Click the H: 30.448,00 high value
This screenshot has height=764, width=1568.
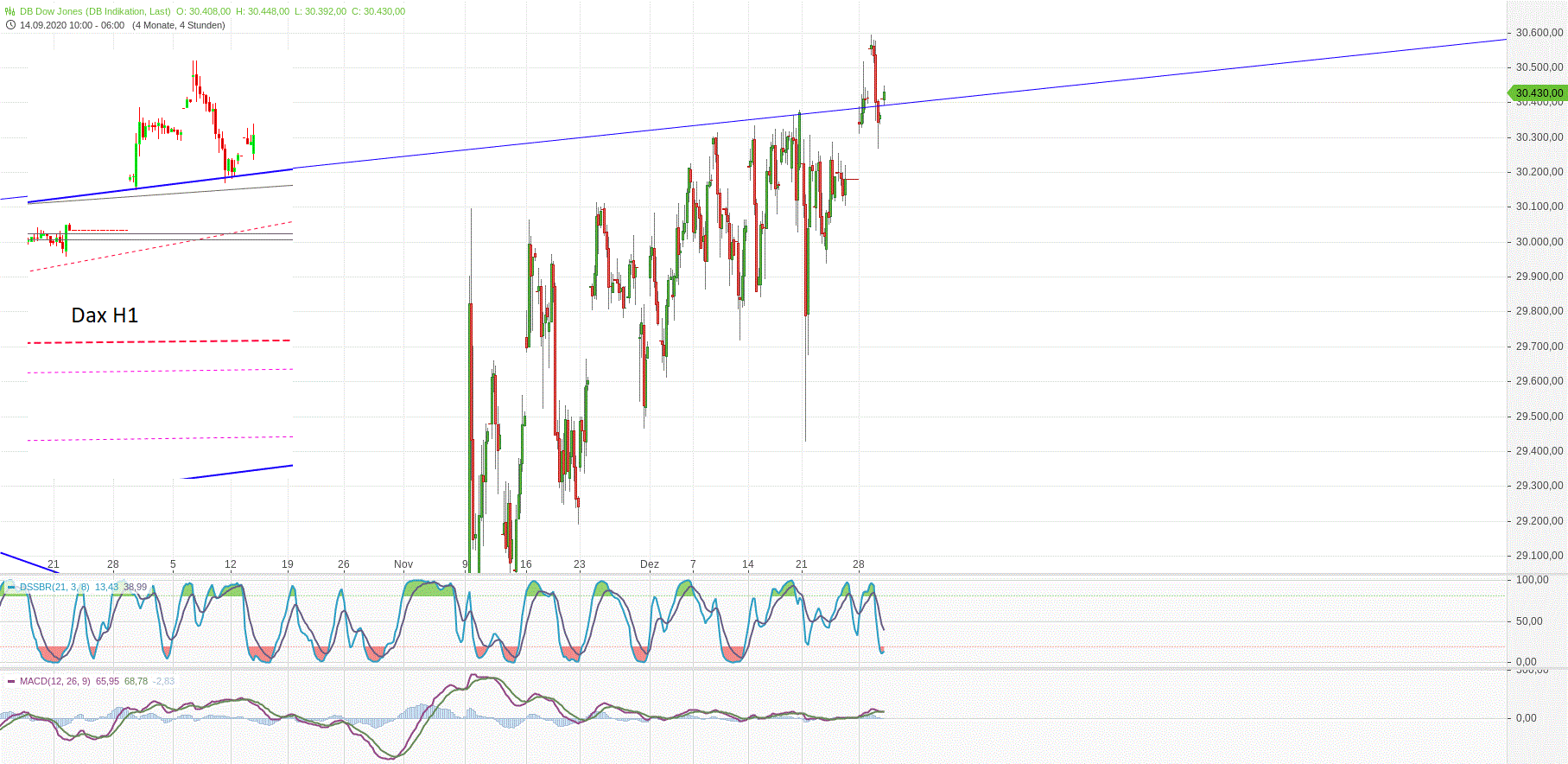coord(263,11)
